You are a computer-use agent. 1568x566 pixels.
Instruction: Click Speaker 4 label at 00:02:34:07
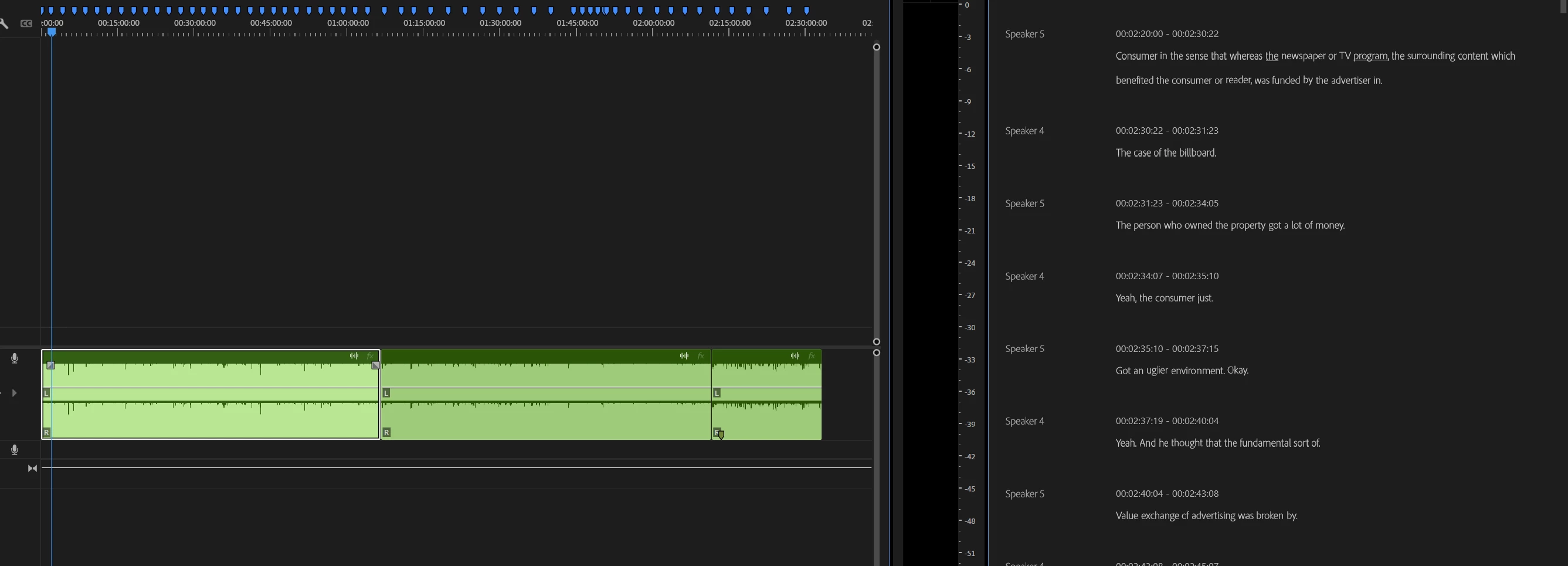point(1024,276)
